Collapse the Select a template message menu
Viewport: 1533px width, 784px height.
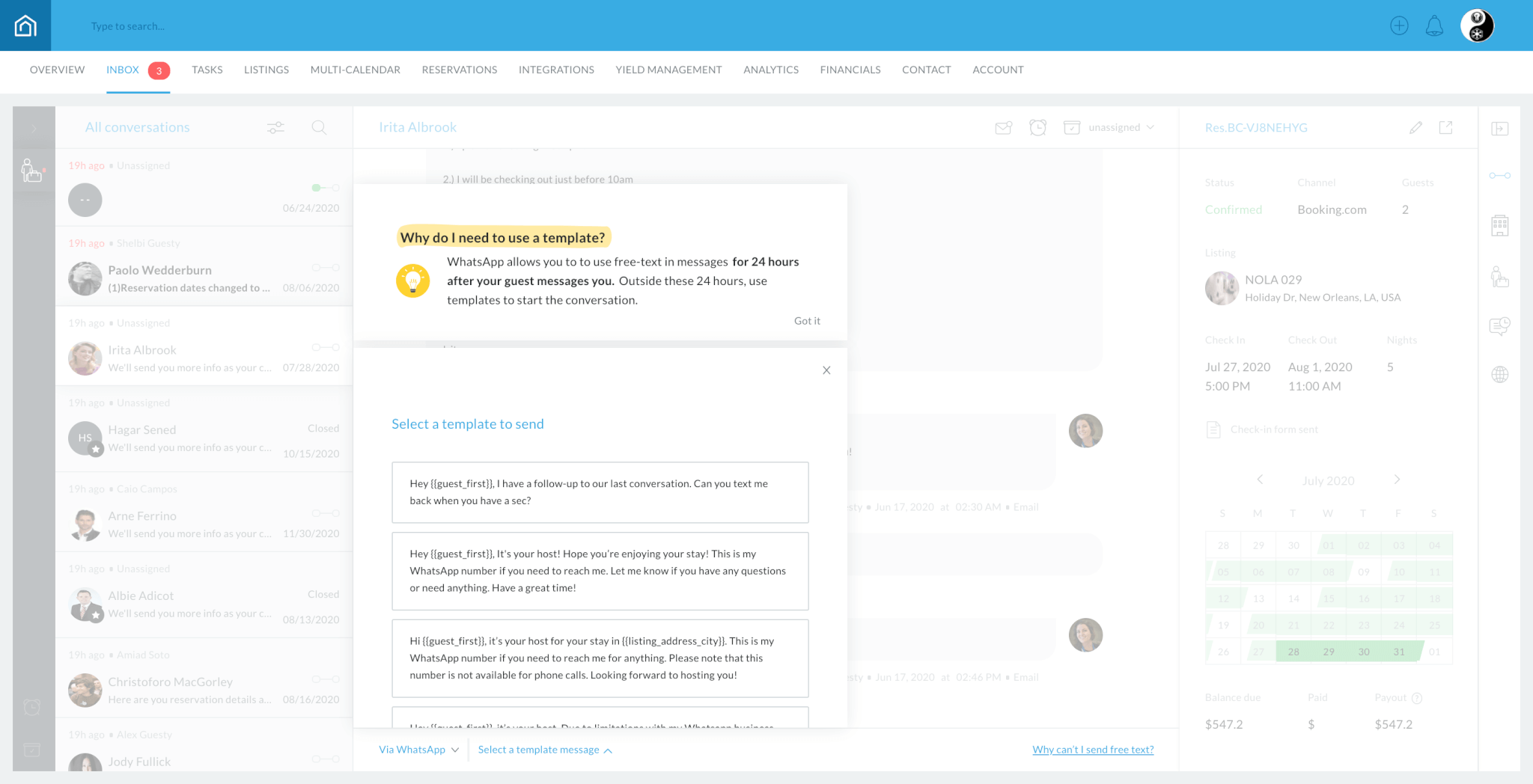pos(545,750)
